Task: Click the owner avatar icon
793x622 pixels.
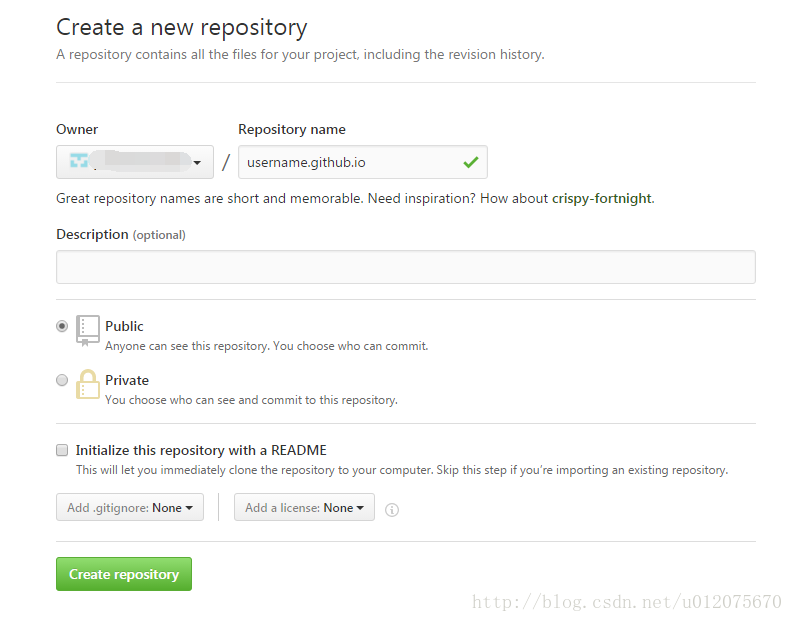Action: [79, 161]
